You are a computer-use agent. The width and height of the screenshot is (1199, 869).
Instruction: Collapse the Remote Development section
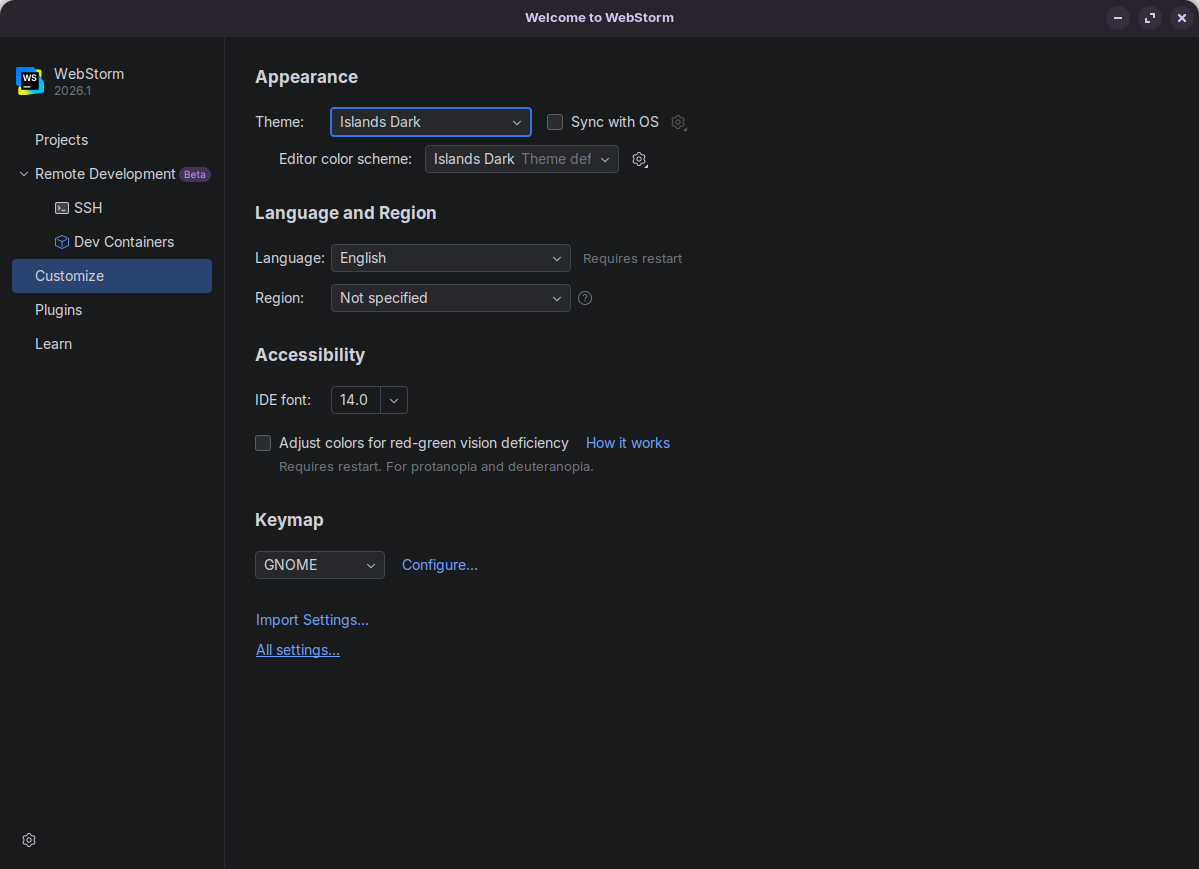coord(22,173)
